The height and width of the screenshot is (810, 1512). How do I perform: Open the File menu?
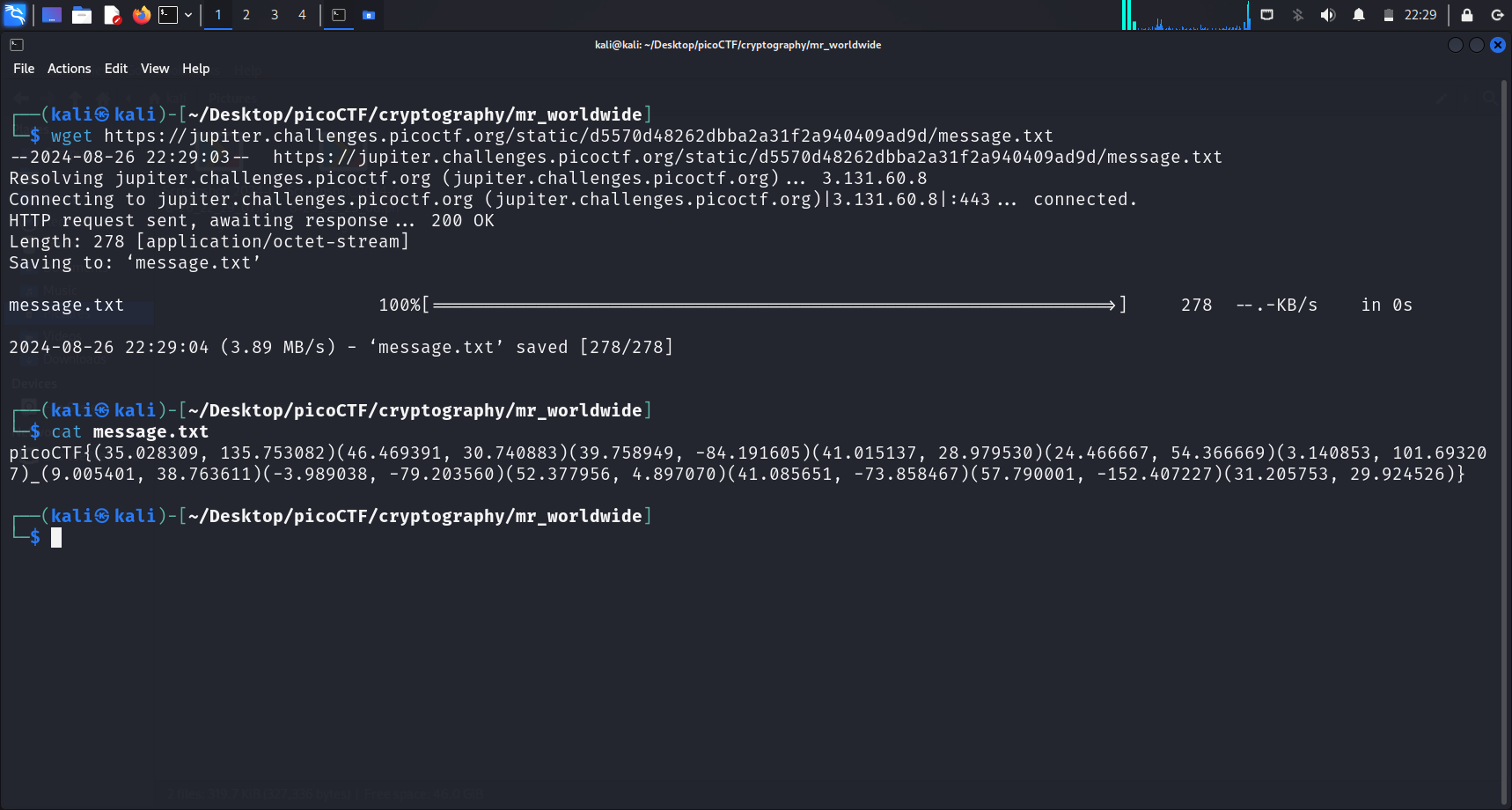pyautogui.click(x=24, y=69)
